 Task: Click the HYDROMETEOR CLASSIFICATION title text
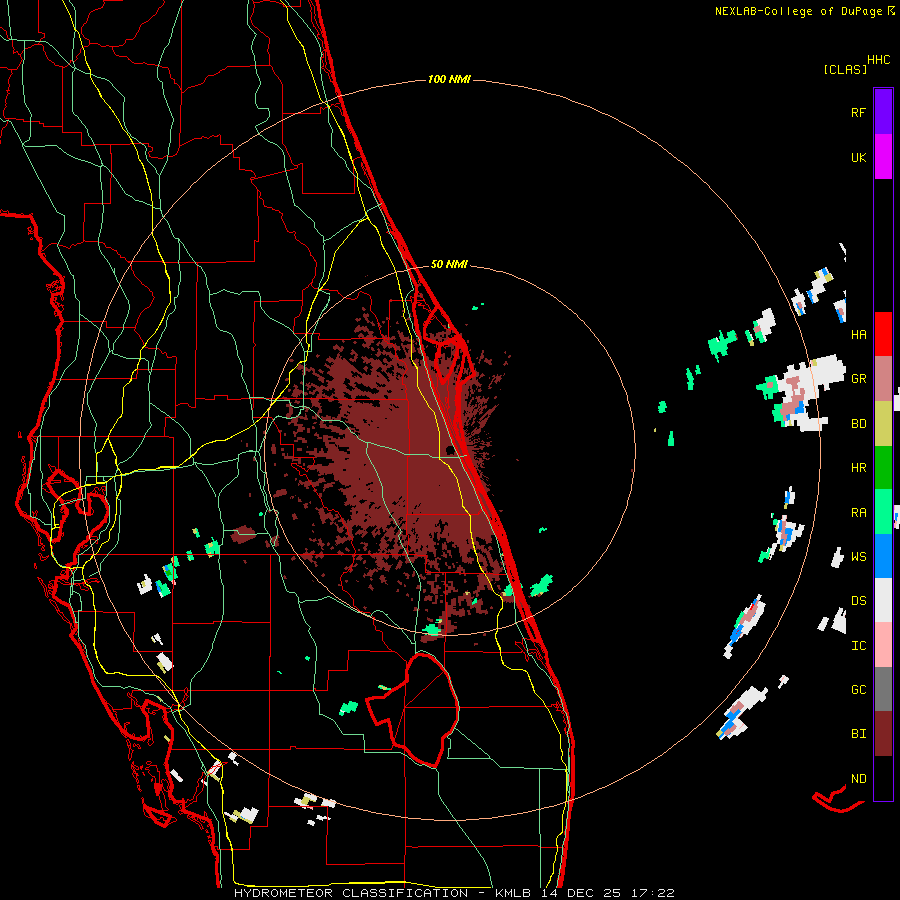pos(351,893)
